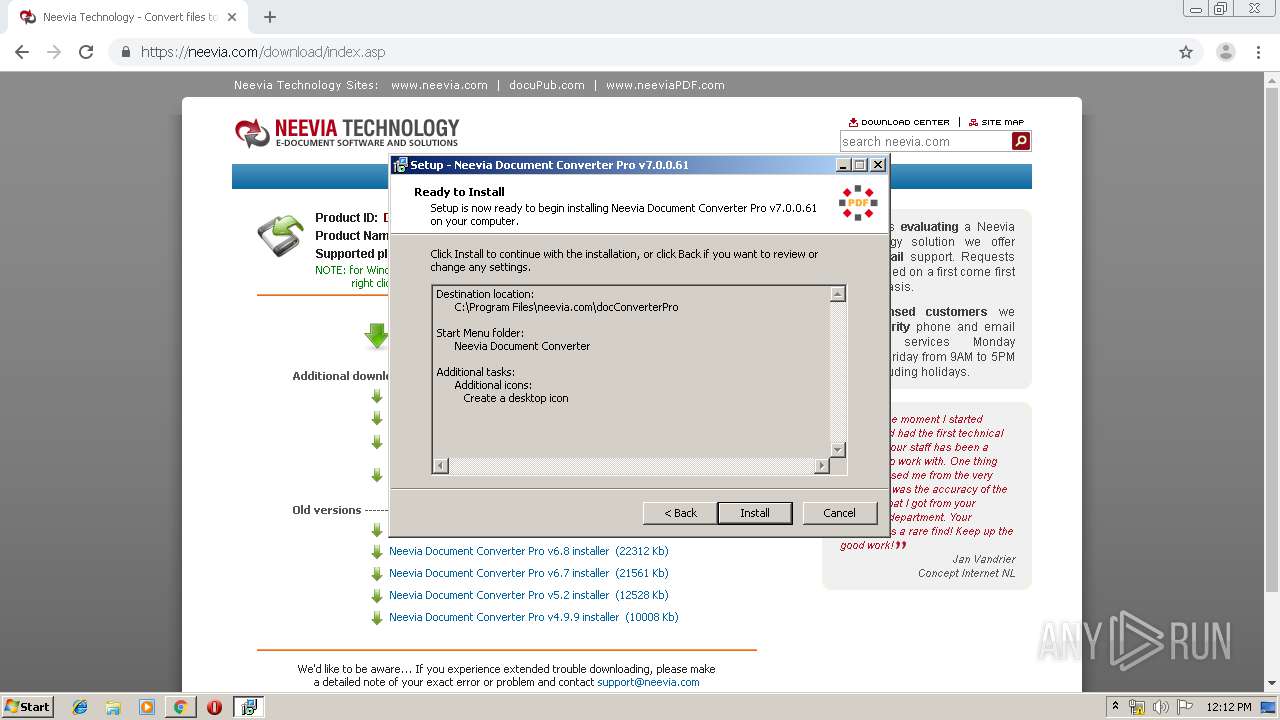Screen dimensions: 1280x720
Task: Click the taskbar clock 12:12 PM
Action: tap(1229, 707)
